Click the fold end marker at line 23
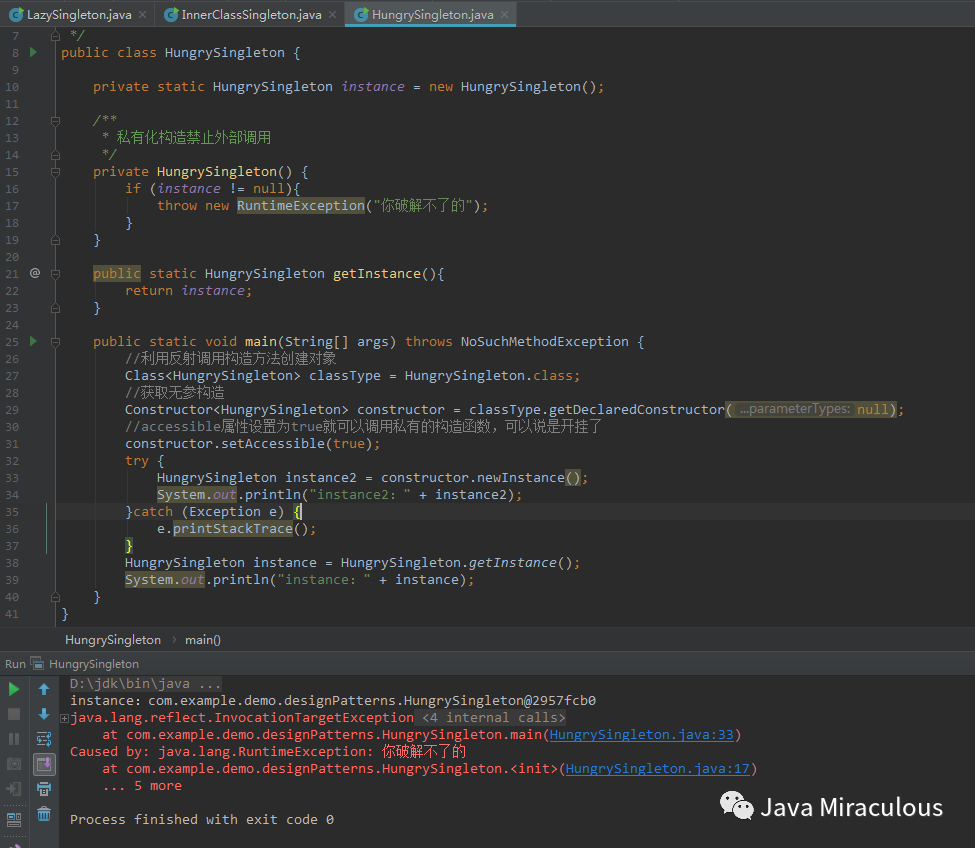 coord(55,308)
